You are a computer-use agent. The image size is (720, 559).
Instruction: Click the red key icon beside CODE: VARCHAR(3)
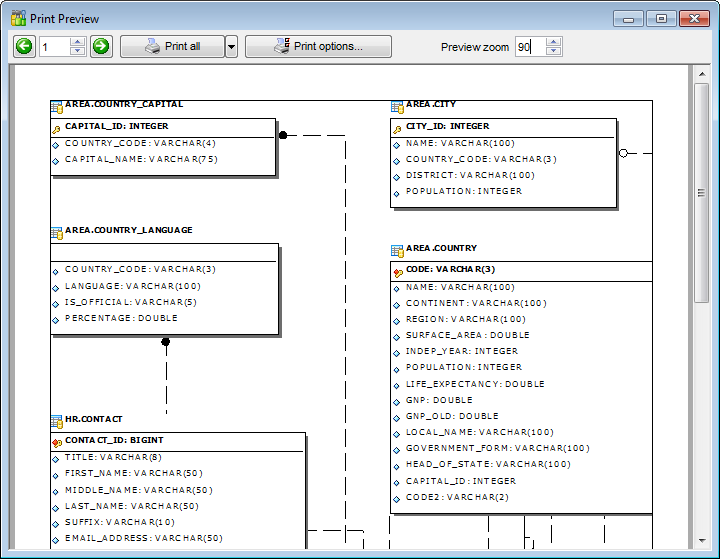point(398,273)
